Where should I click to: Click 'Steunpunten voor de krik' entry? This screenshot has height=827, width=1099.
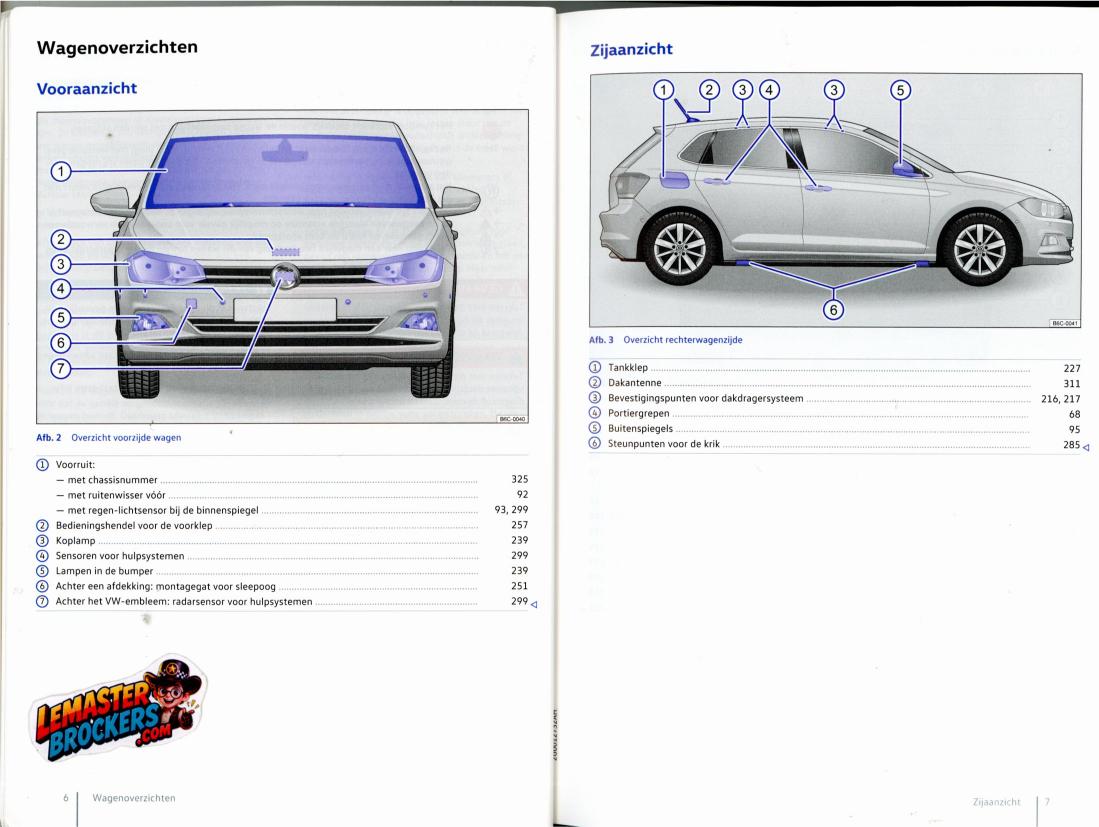coord(663,444)
